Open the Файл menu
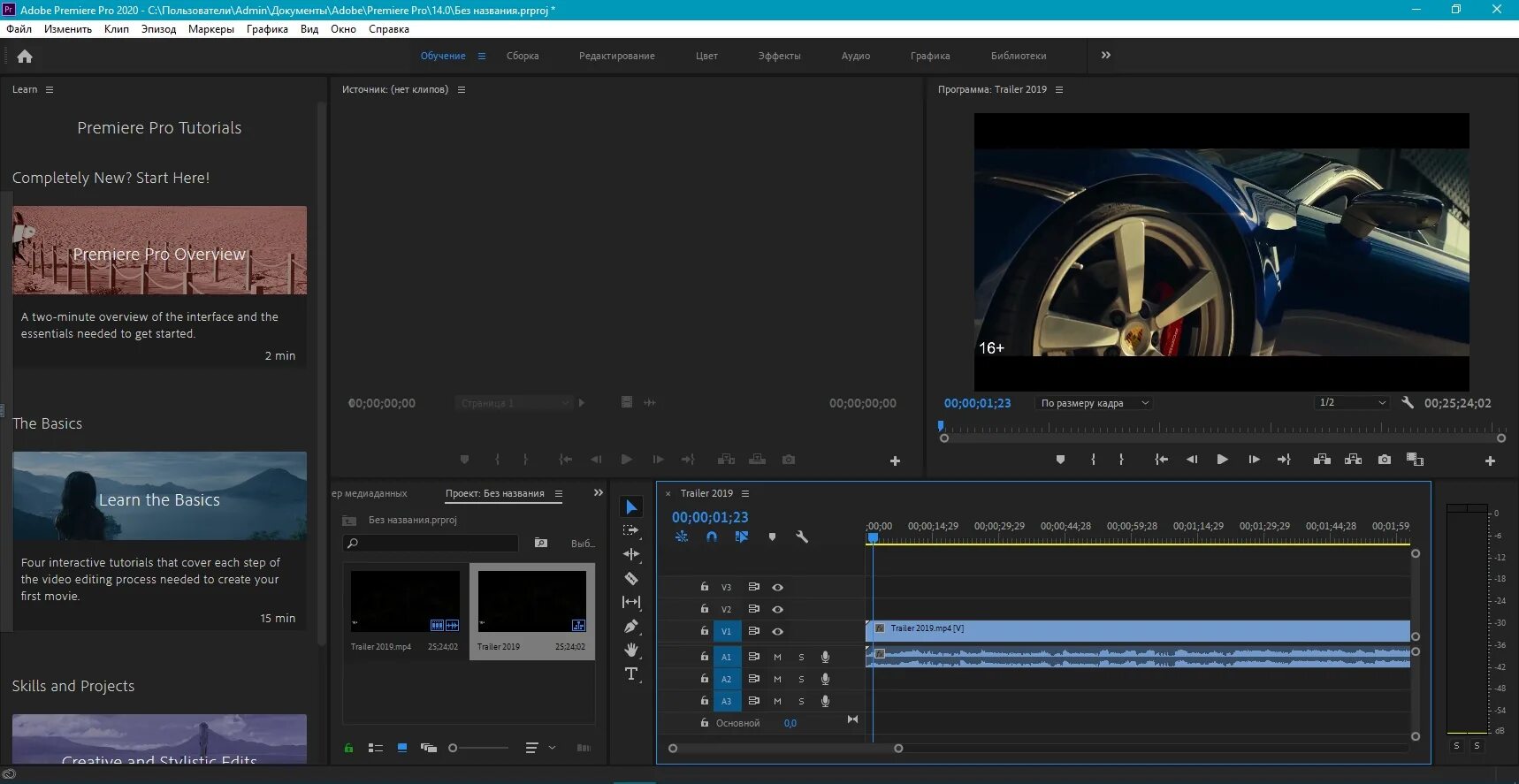Viewport: 1519px width, 784px height. (19, 29)
